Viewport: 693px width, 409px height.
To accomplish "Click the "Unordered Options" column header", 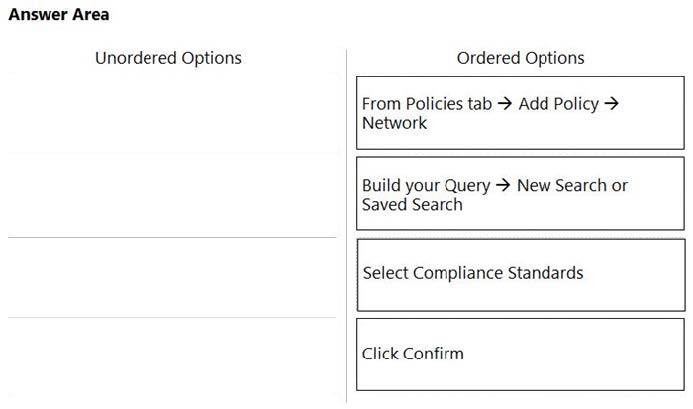I will click(168, 58).
